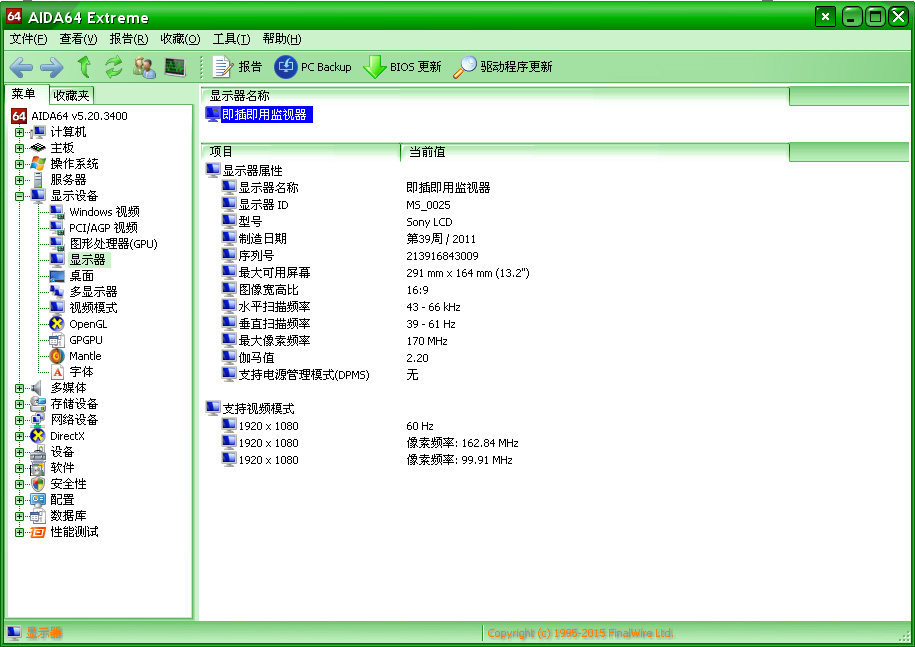915x647 pixels.
Task: Click the 操作系统 Windows flag icon
Action: [x=38, y=164]
